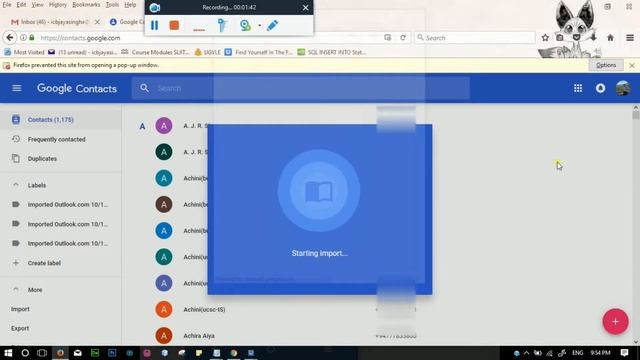Pause the screen recording
Image resolution: width=640 pixels, height=360 pixels.
pos(154,25)
